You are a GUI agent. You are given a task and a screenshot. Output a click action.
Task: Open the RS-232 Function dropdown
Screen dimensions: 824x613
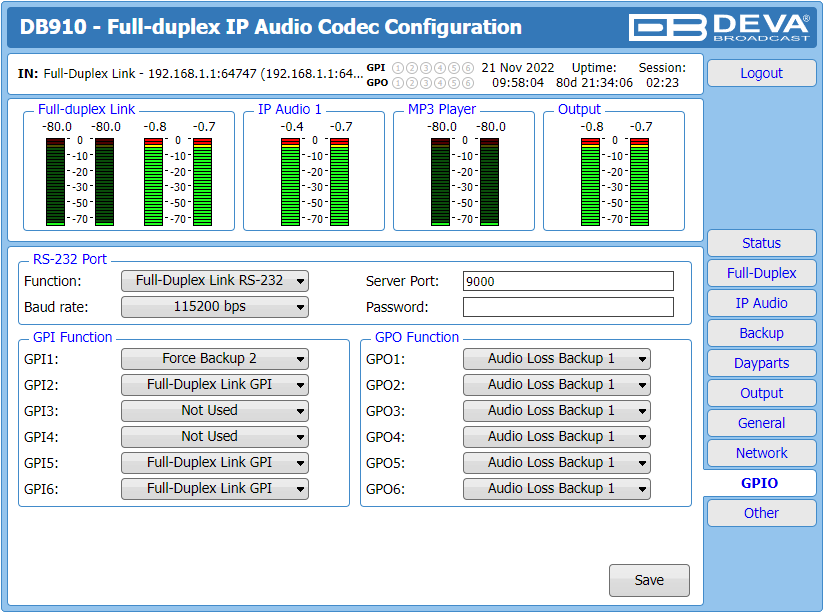click(x=214, y=281)
